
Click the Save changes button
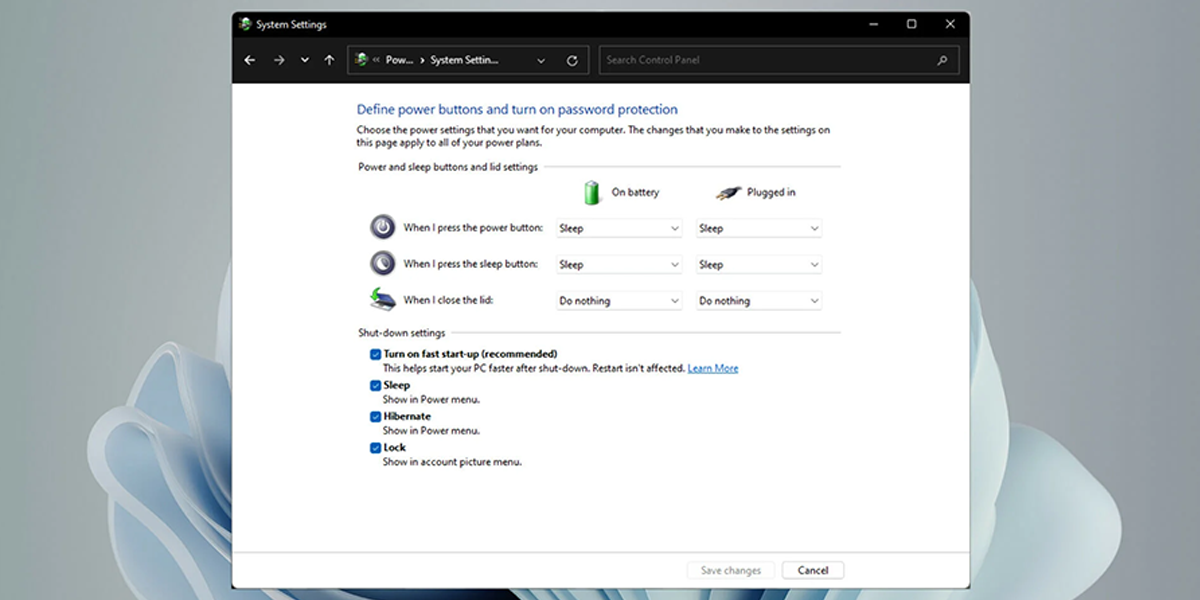pyautogui.click(x=730, y=570)
